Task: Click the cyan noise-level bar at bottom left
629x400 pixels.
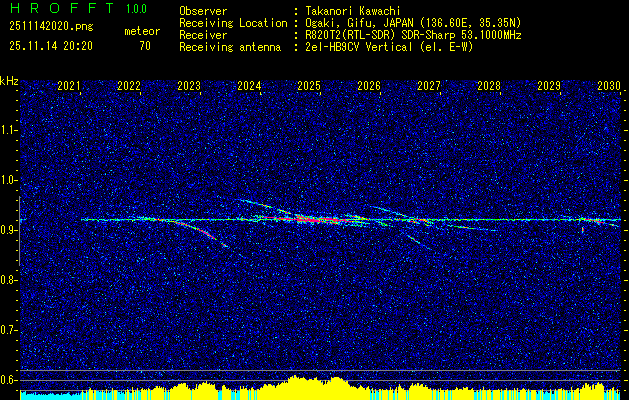Action: (50, 396)
